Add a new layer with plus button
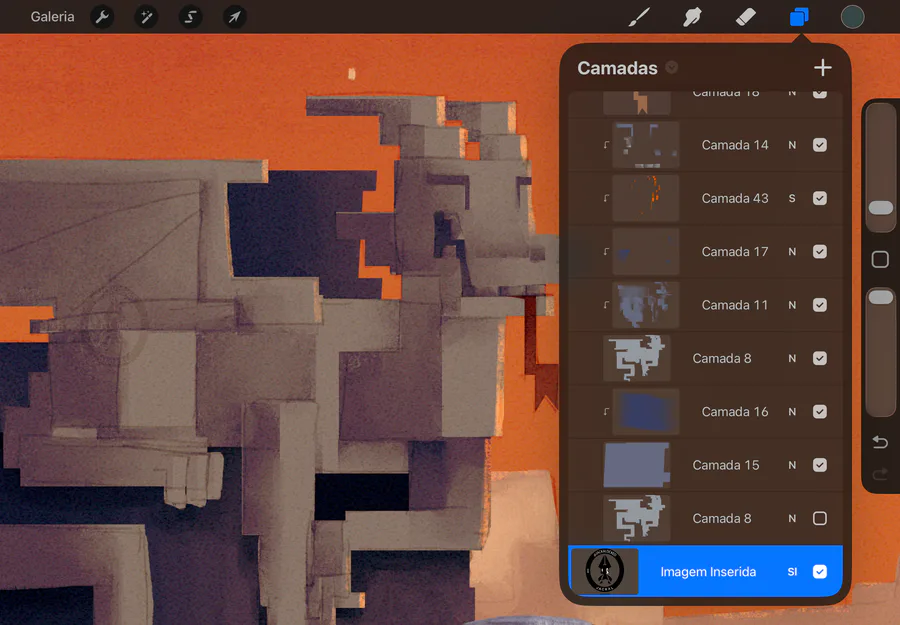Screen dimensions: 900x625 [x=823, y=68]
